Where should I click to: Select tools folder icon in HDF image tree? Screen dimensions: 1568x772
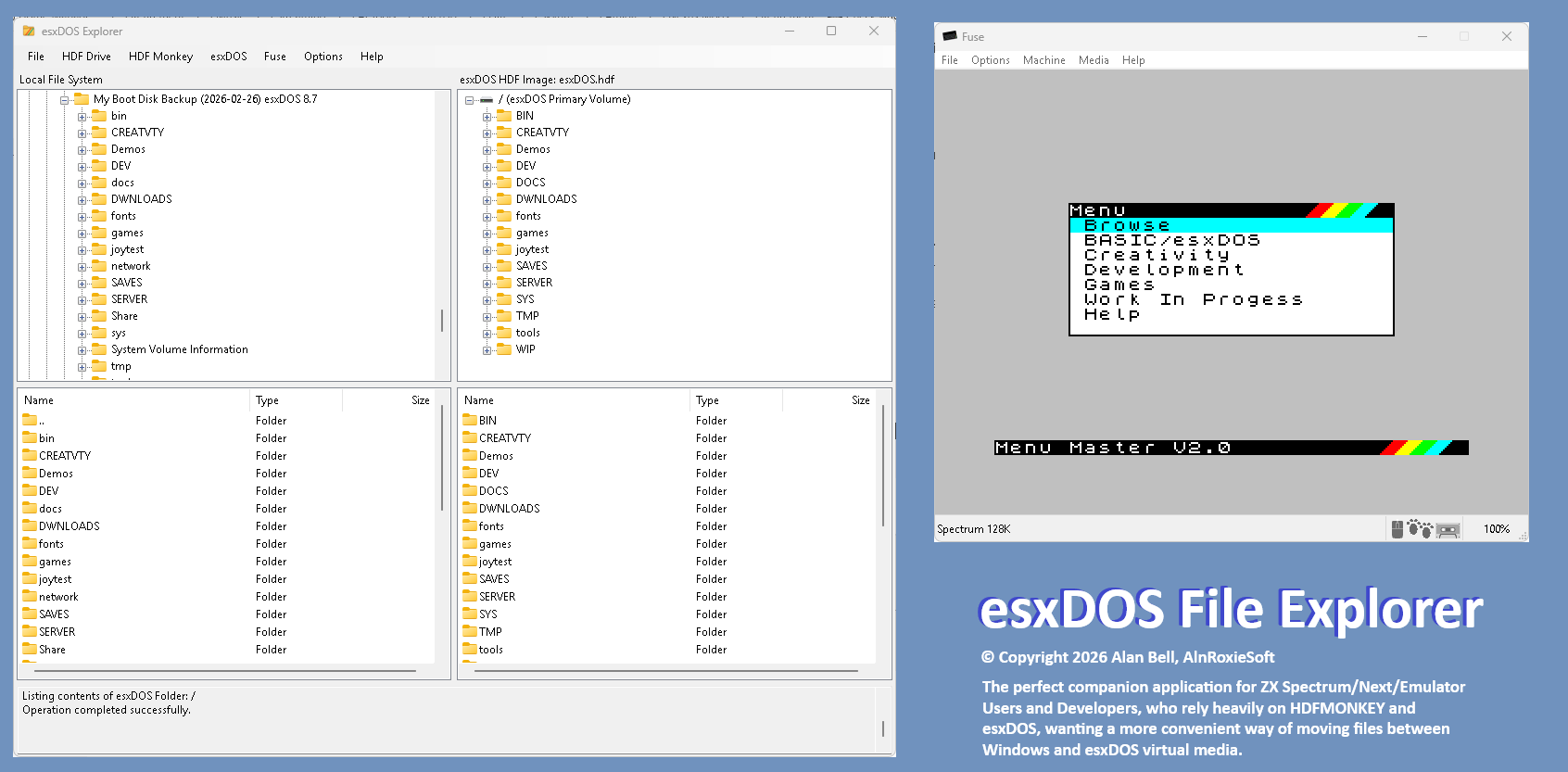[x=504, y=332]
